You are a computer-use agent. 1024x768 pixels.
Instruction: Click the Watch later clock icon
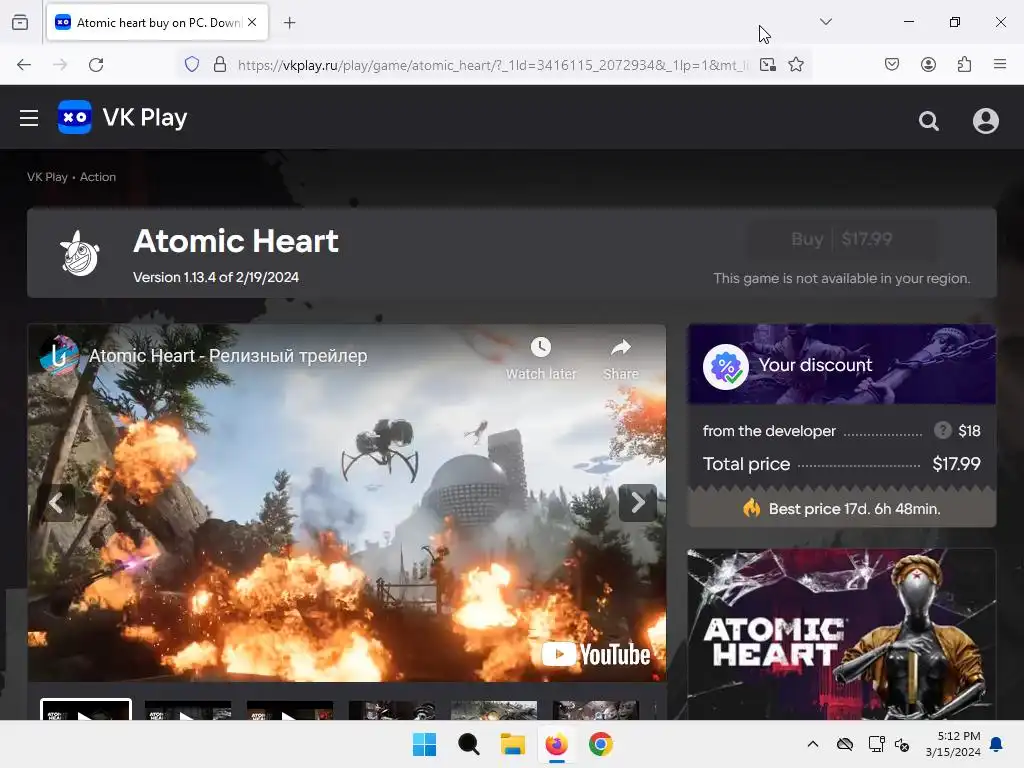click(541, 347)
